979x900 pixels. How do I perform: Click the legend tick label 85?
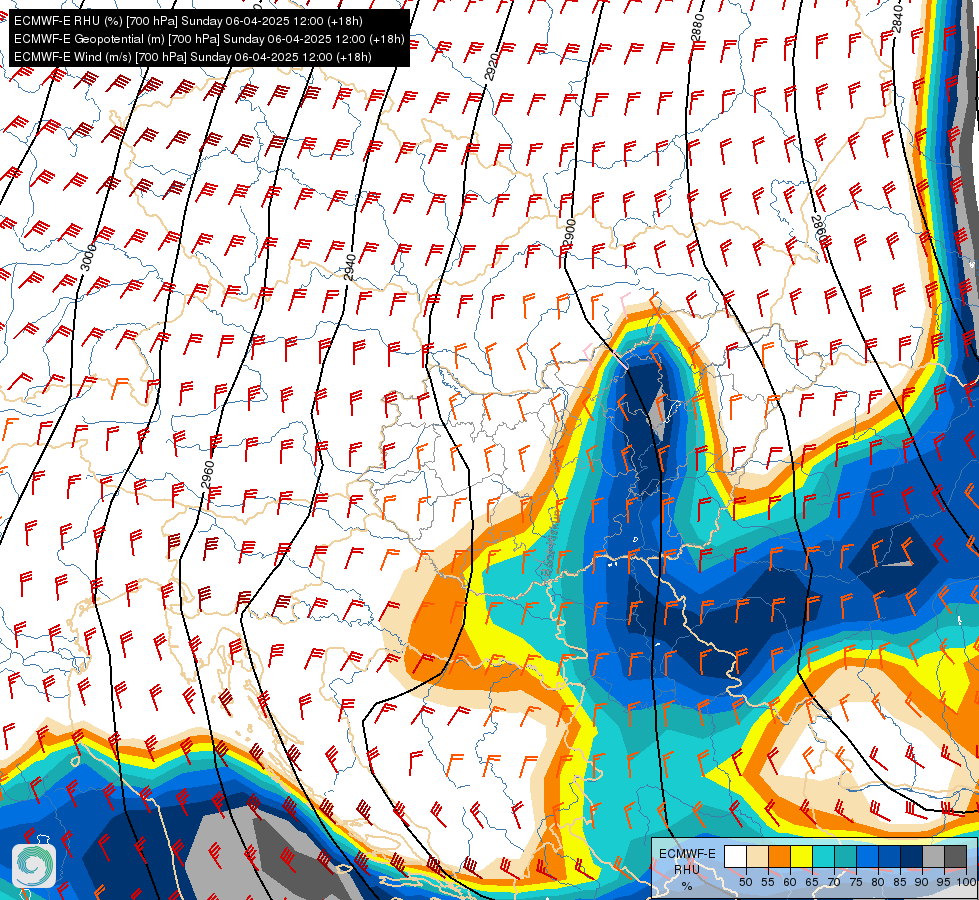click(x=900, y=882)
